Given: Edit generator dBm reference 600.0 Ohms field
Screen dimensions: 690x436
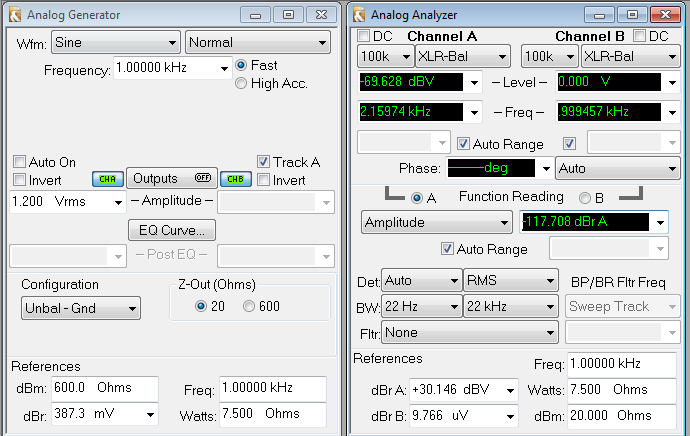Looking at the screenshot, I should tap(105, 388).
